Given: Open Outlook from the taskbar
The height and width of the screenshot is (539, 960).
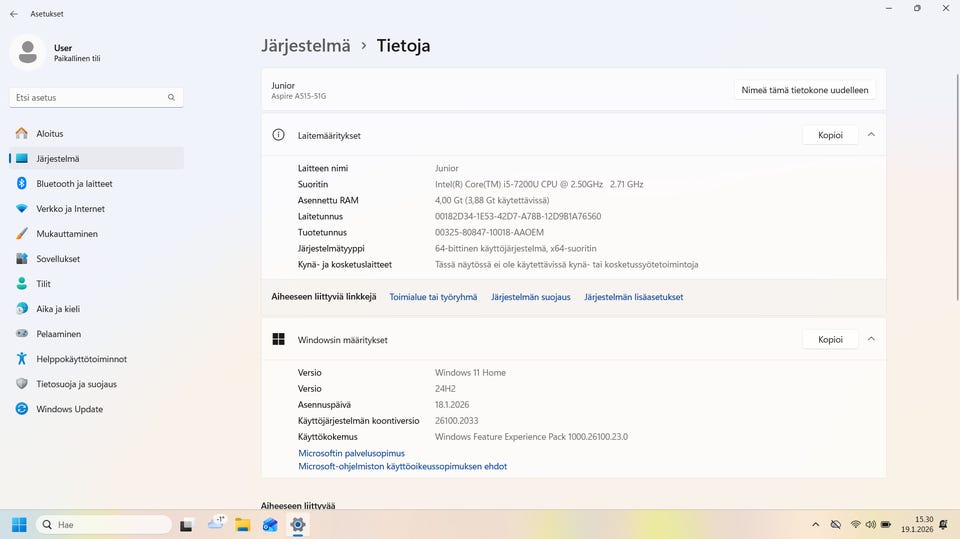Looking at the screenshot, I should 270,525.
